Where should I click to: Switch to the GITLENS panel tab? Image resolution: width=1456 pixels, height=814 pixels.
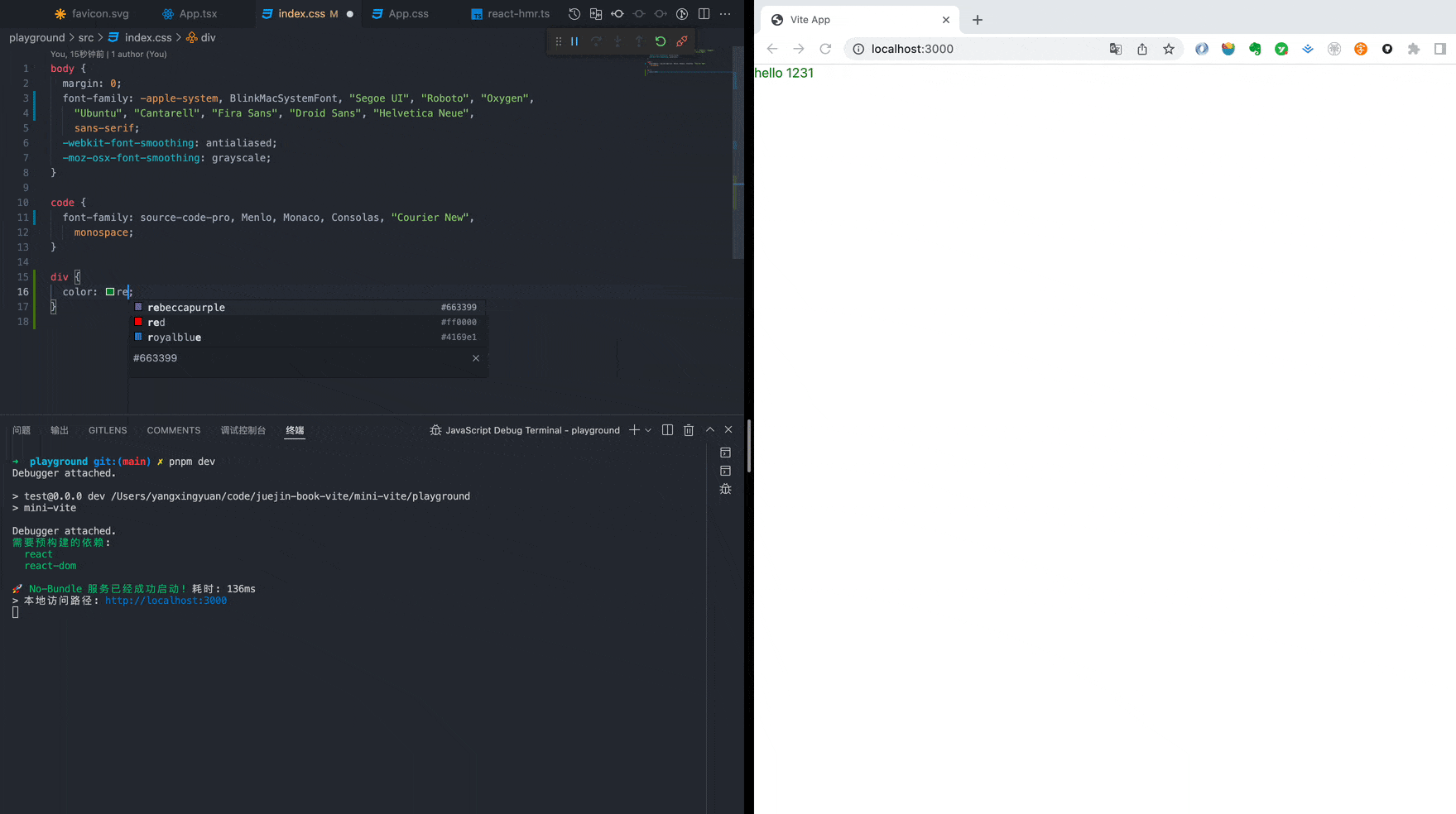pos(108,429)
